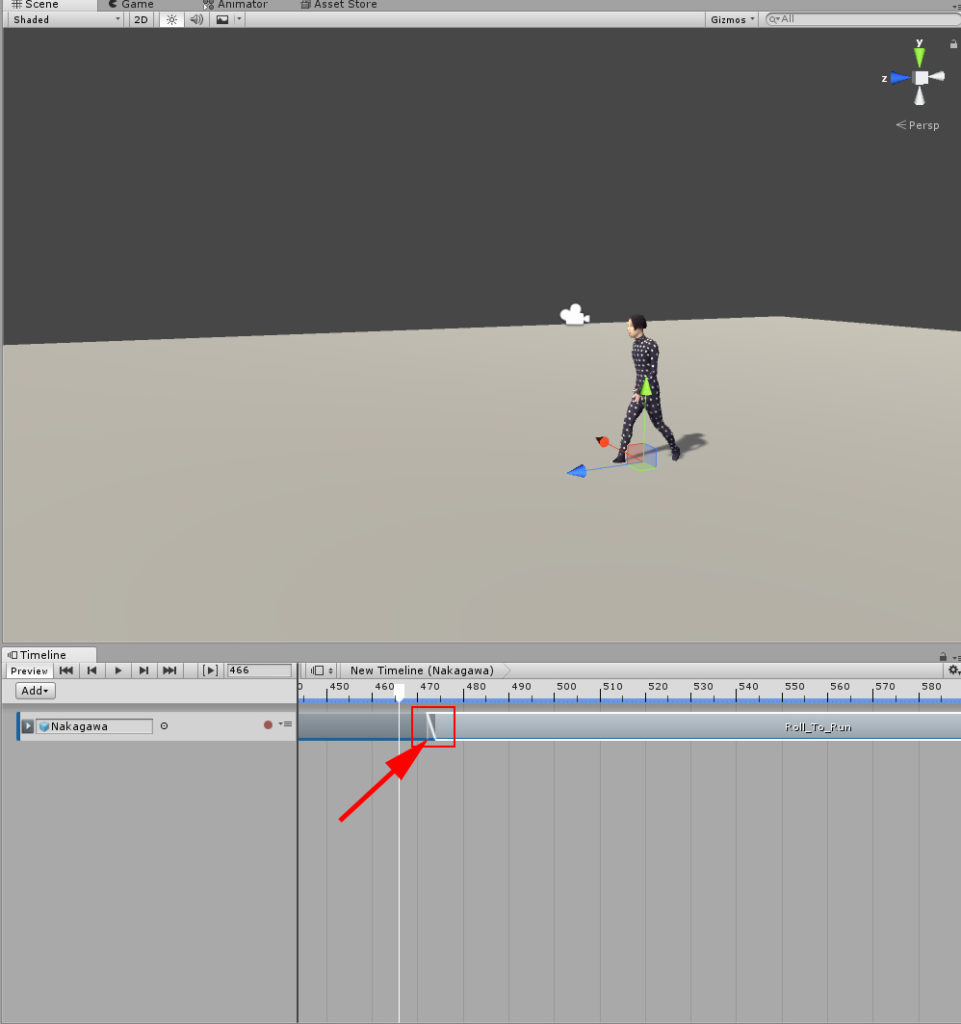Toggle scene lighting in Scene toolbar

coord(170,19)
